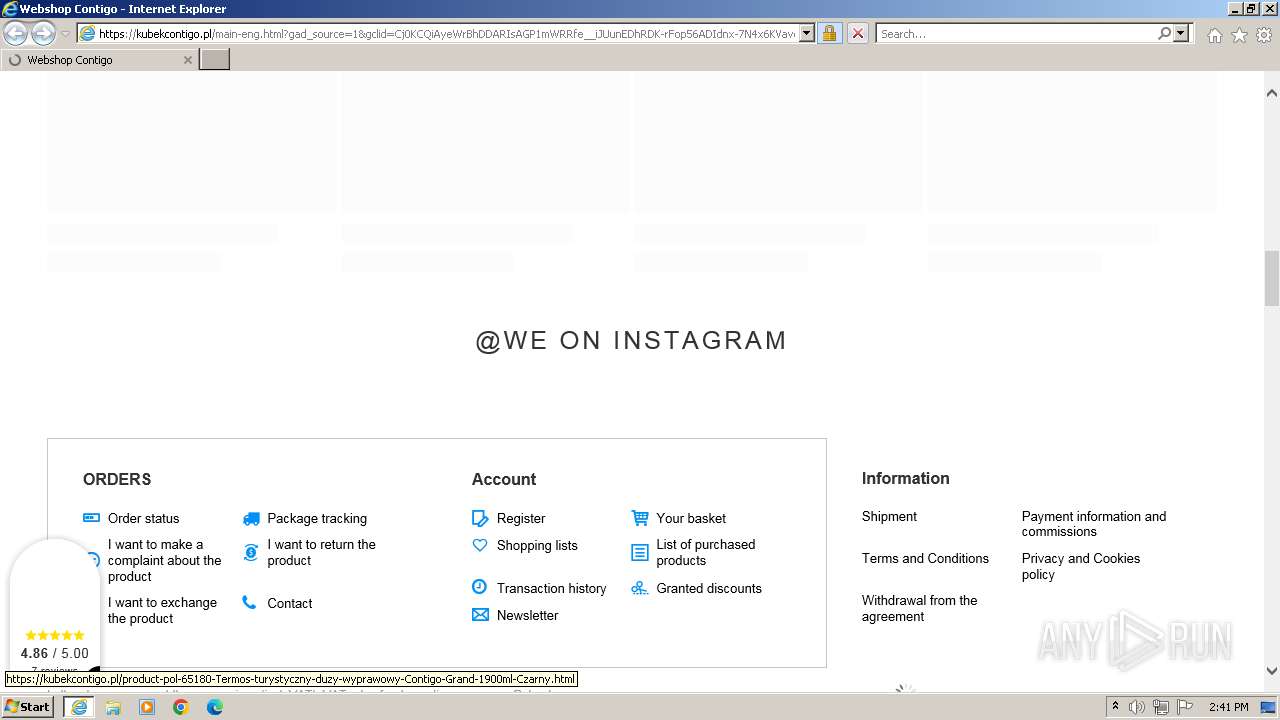
Task: Open the Order status link
Action: [144, 518]
